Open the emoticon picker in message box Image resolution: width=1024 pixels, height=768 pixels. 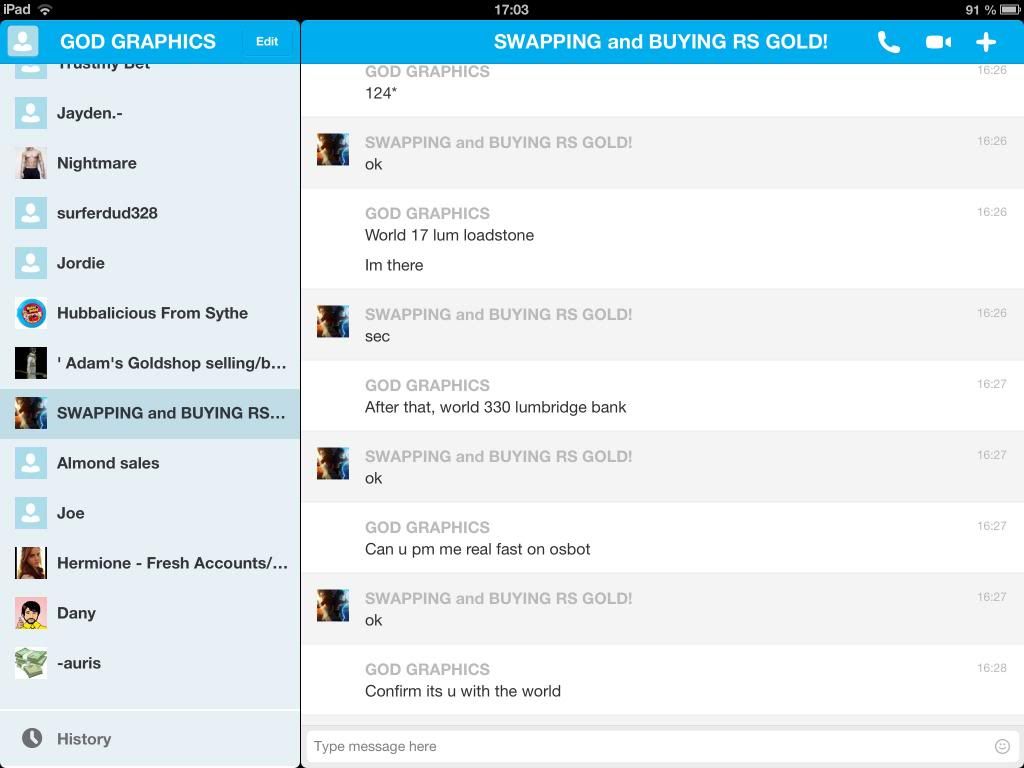pyautogui.click(x=1002, y=746)
